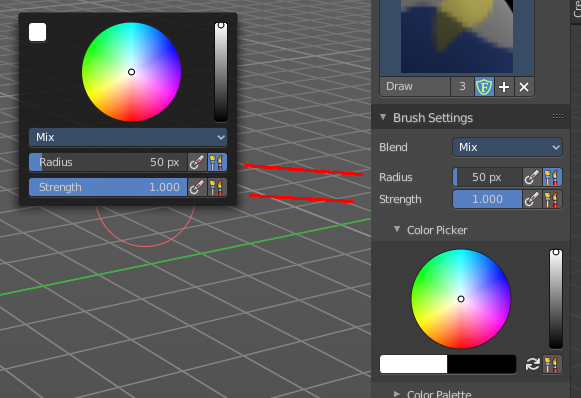Toggle popup Strength unified brush icon
The width and height of the screenshot is (581, 398).
217,187
